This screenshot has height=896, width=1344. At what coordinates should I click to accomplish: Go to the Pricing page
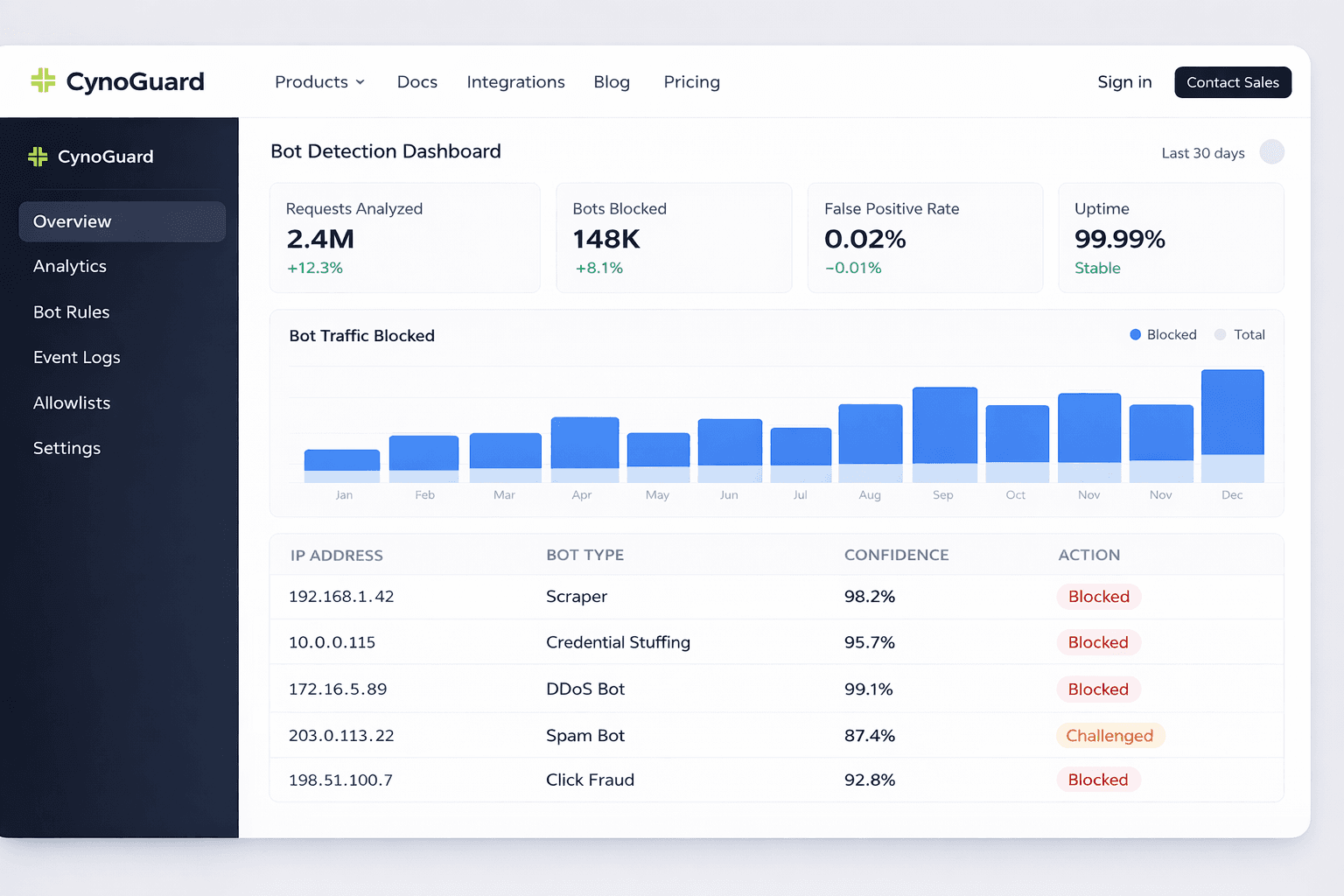[x=691, y=82]
